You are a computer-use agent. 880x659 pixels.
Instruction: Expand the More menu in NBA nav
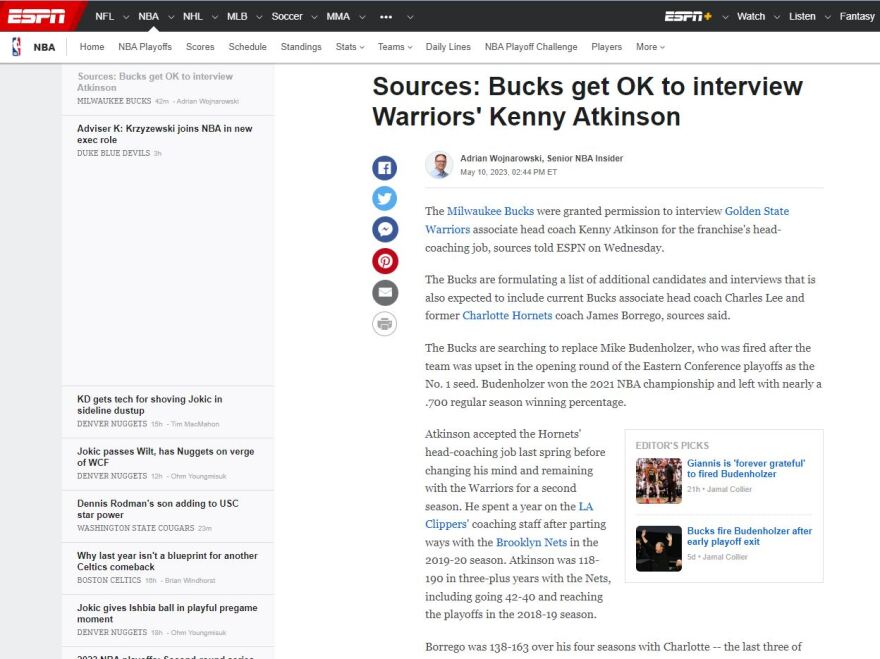(x=650, y=47)
